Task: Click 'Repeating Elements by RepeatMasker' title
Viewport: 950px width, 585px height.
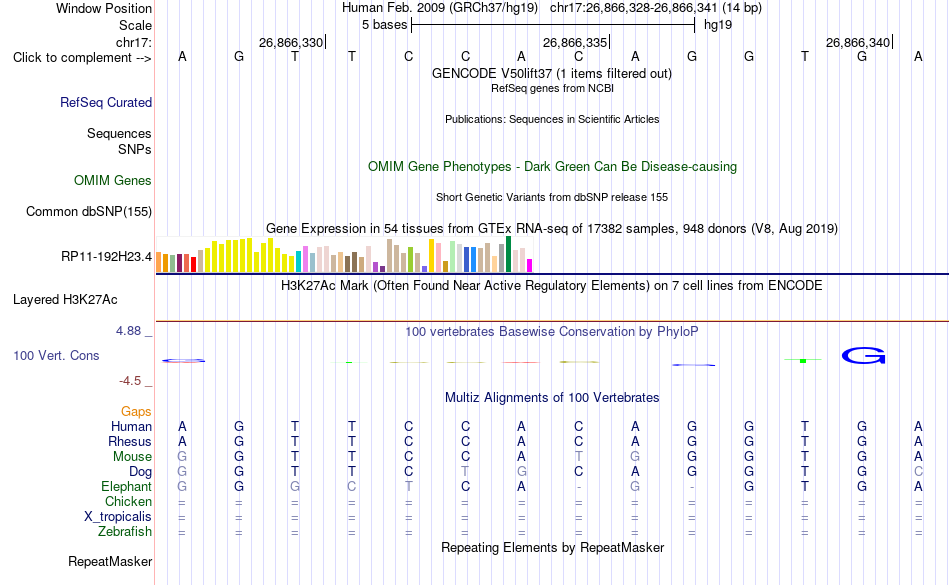Action: click(552, 547)
